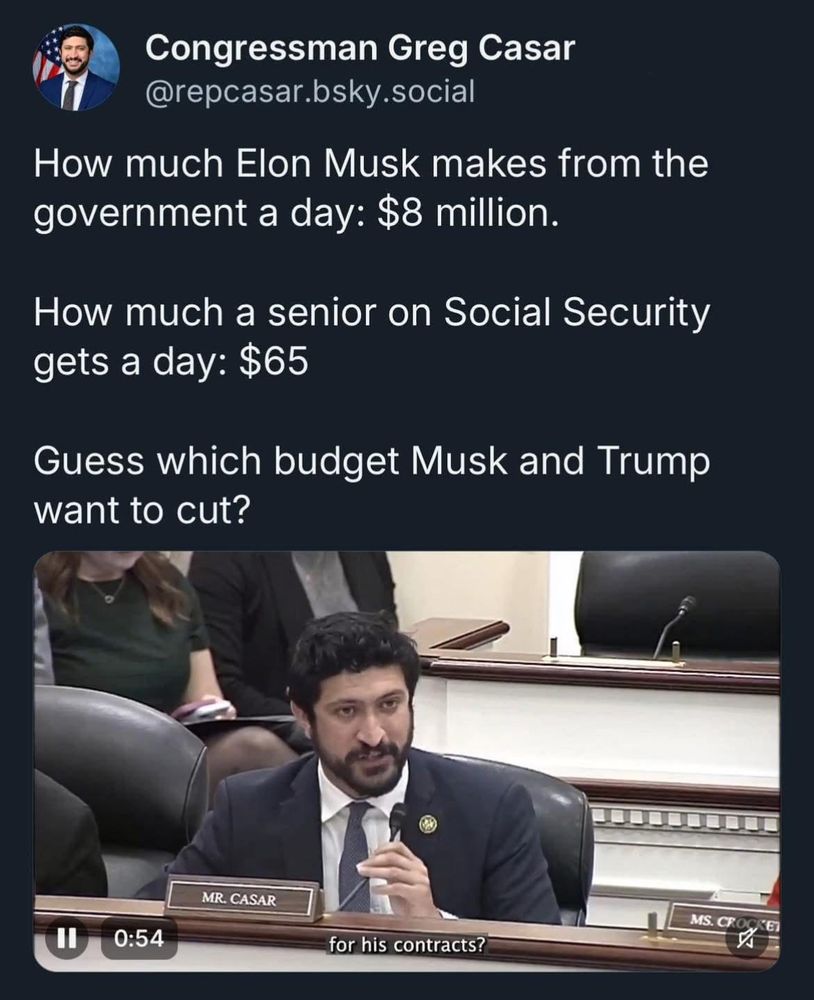Click the 0:54 remaining time indicator

(139, 938)
